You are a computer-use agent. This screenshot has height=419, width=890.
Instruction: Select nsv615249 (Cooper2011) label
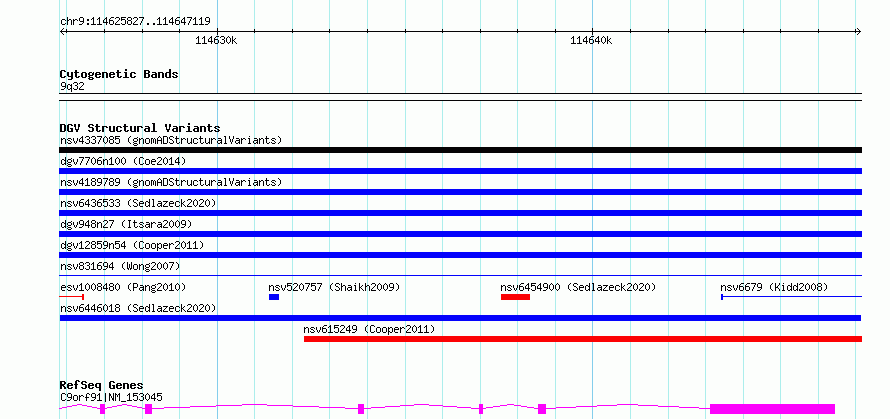tap(370, 329)
